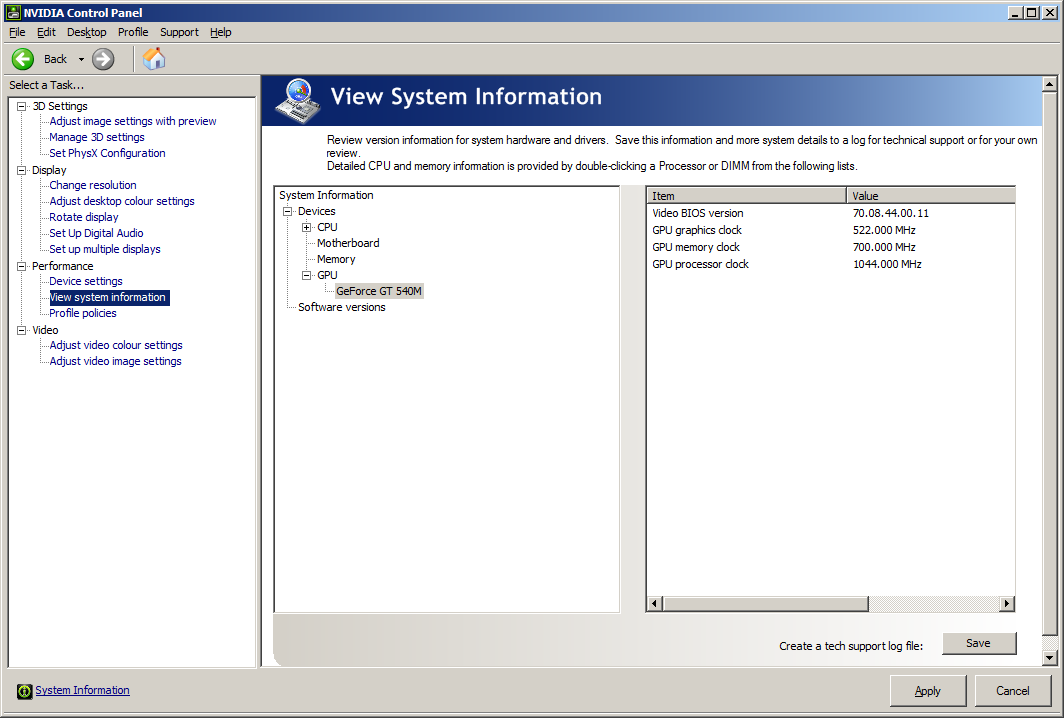Click the horizontal scrollbar thumb in value list
The width and height of the screenshot is (1064, 718).
pyautogui.click(x=765, y=604)
